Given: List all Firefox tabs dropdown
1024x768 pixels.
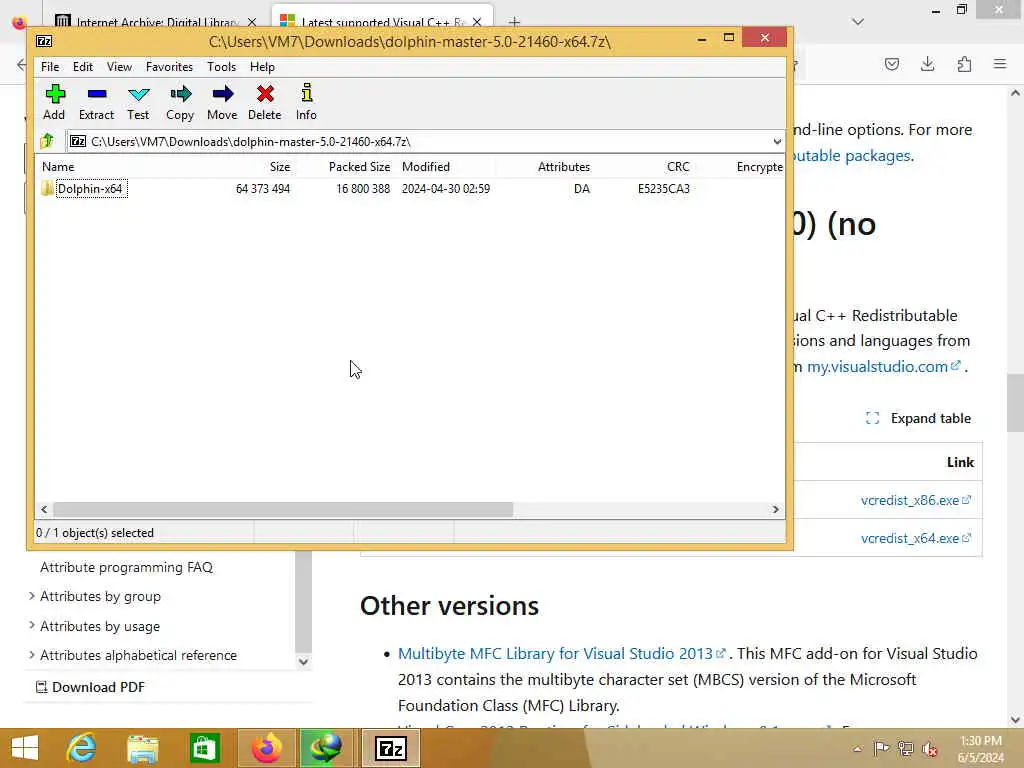Looking at the screenshot, I should click(858, 22).
